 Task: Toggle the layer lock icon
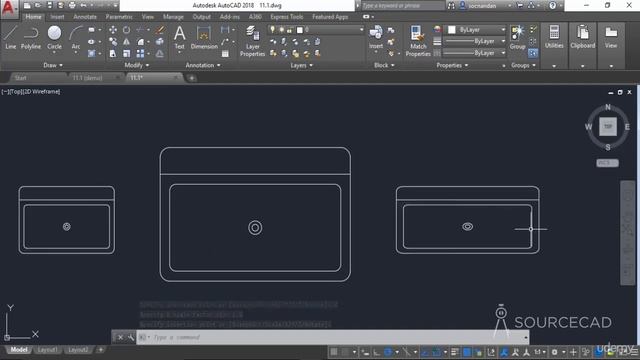click(289, 30)
